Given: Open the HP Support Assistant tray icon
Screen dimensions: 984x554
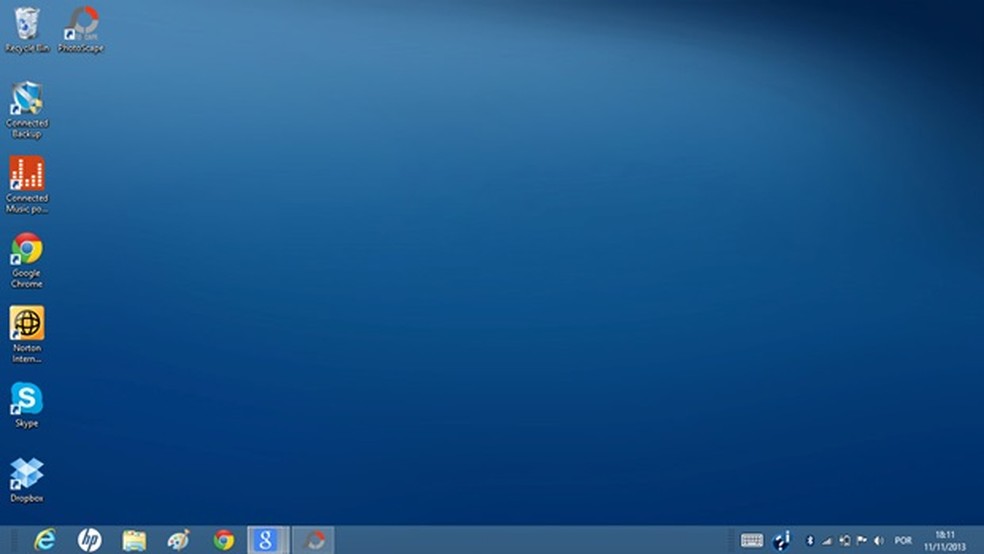Looking at the screenshot, I should tap(781, 540).
